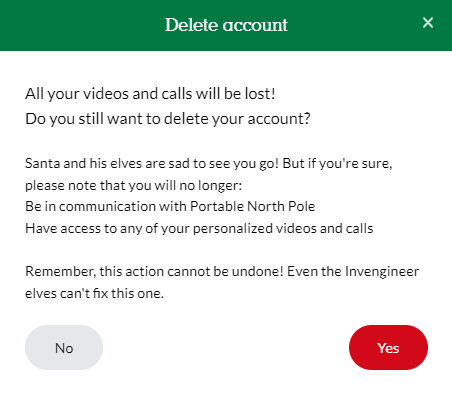
Task: Click the word "Invengineer" in the warning
Action: (382, 272)
